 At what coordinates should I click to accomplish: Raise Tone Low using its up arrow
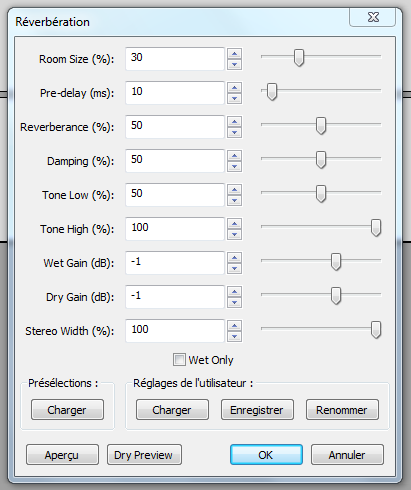[235, 190]
